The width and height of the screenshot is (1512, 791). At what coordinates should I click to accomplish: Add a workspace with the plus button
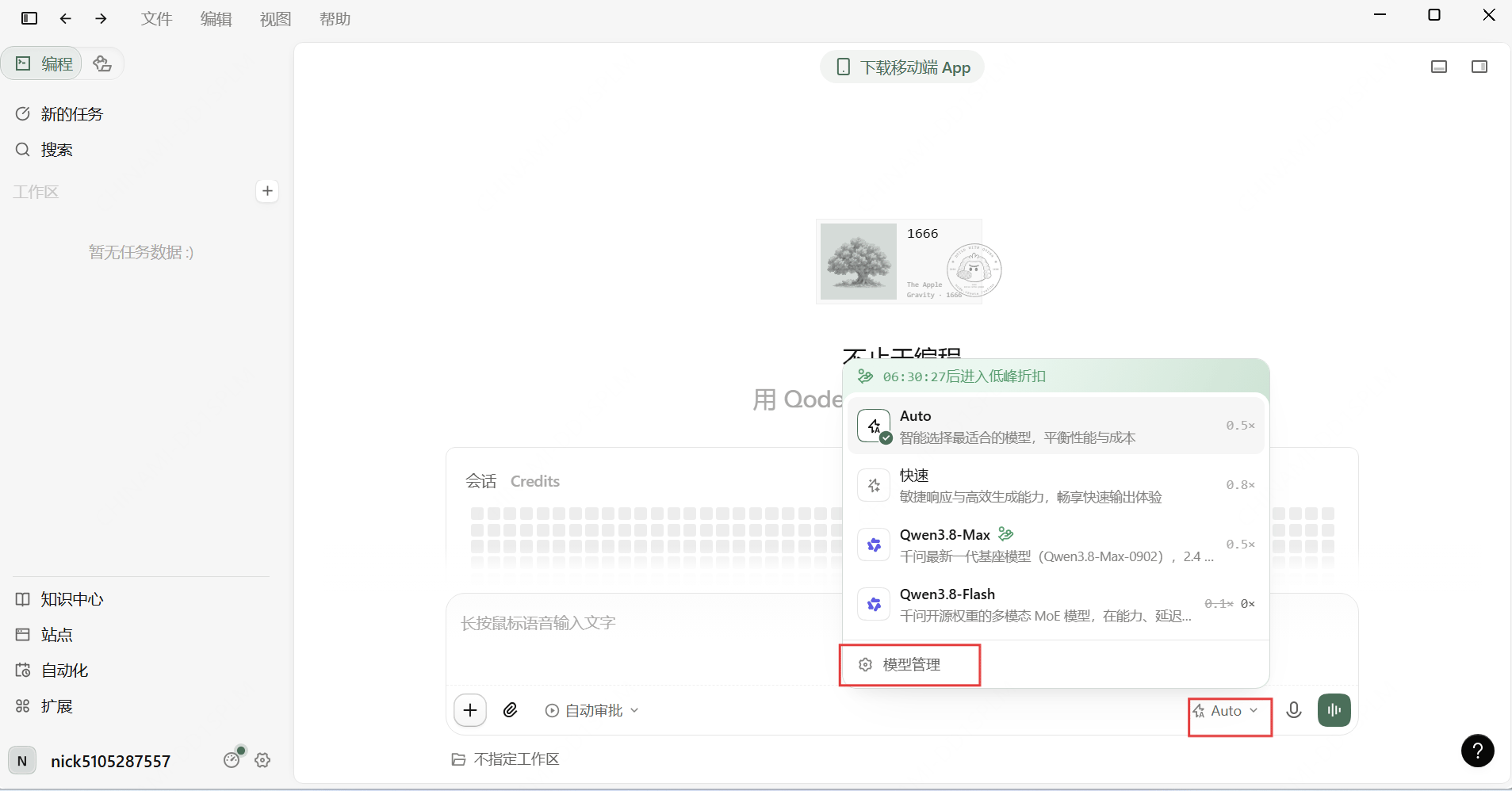(x=267, y=191)
